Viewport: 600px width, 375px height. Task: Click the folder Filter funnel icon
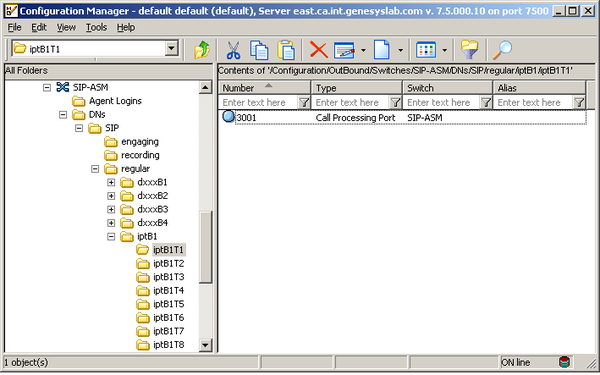point(469,50)
